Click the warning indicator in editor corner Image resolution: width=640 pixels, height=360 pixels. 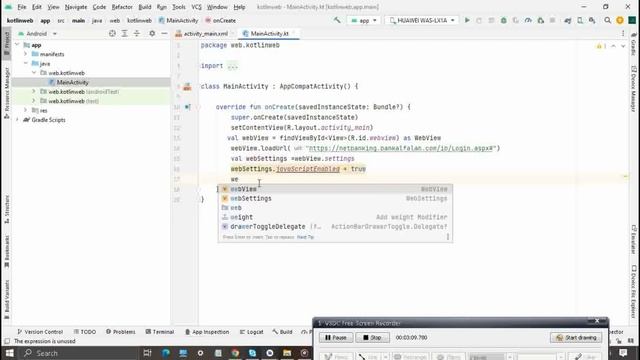(x=601, y=46)
